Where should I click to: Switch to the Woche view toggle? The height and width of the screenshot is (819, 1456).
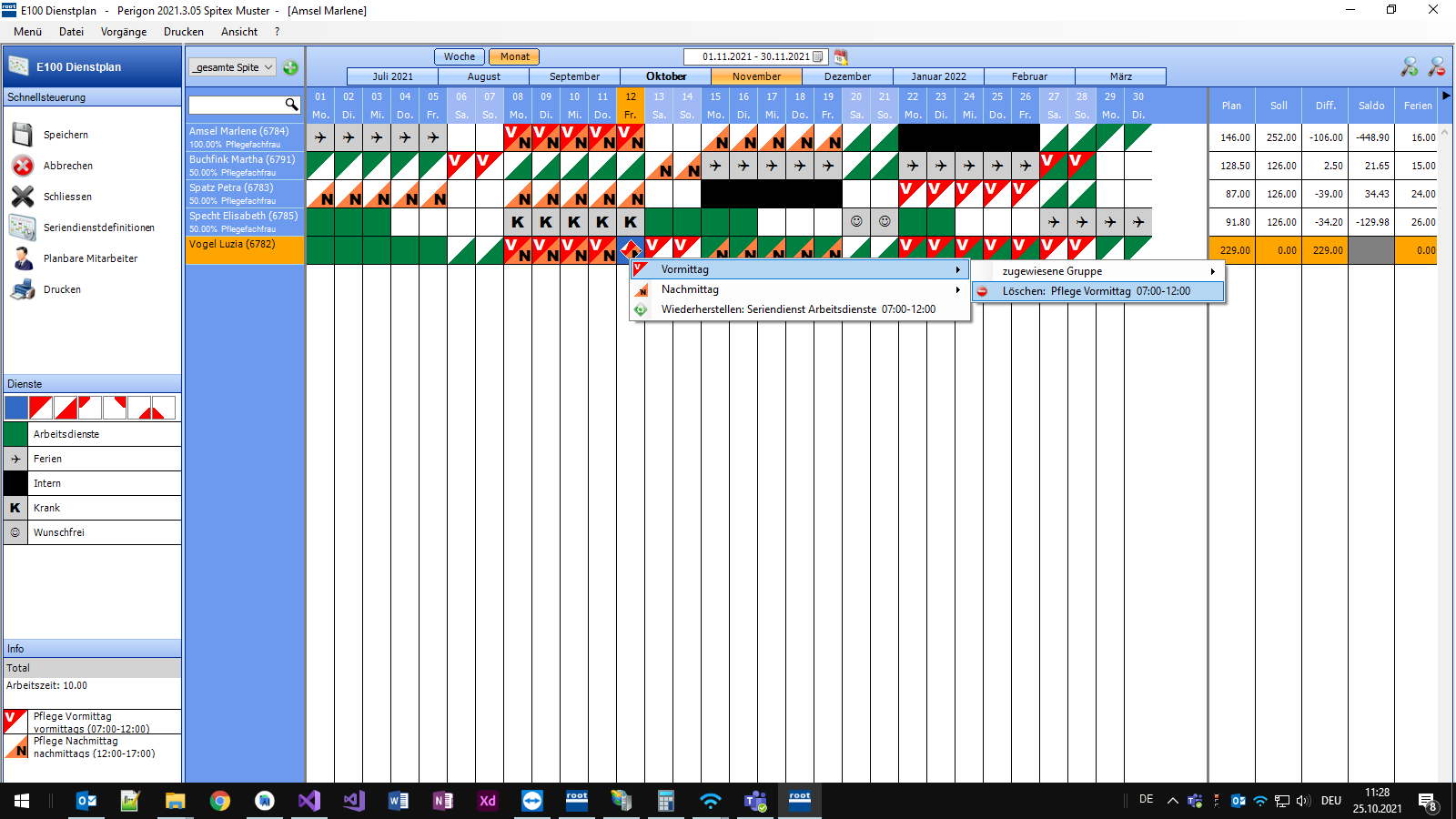click(x=459, y=56)
